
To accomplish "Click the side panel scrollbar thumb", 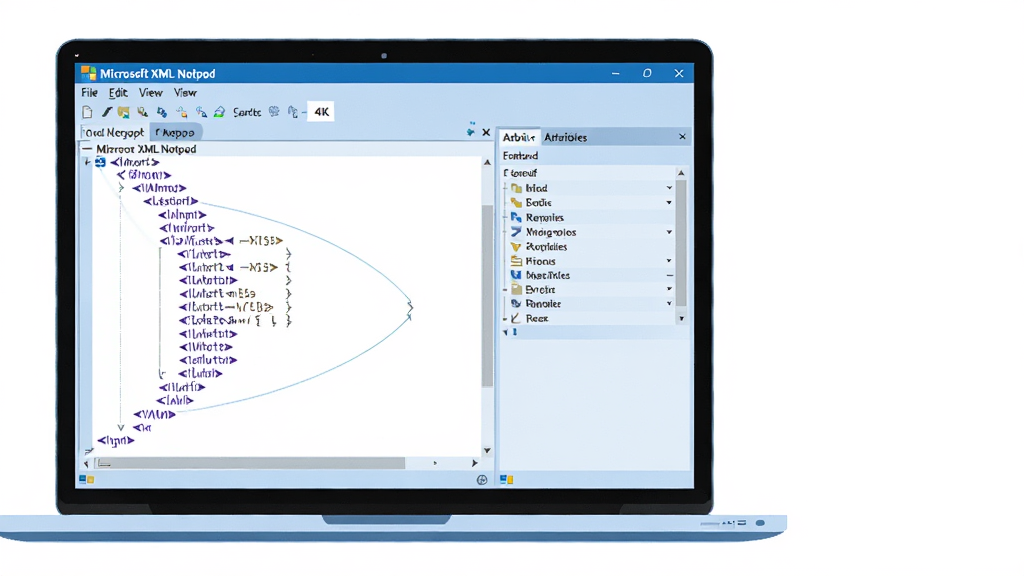I will point(681,244).
